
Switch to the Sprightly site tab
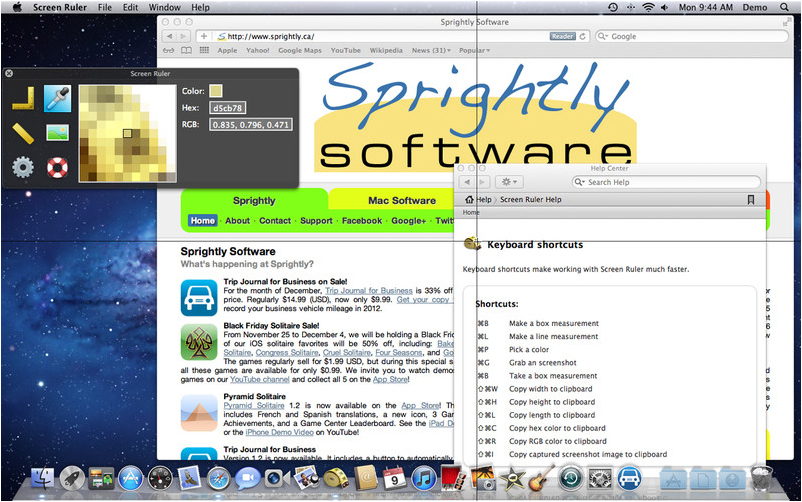(254, 201)
